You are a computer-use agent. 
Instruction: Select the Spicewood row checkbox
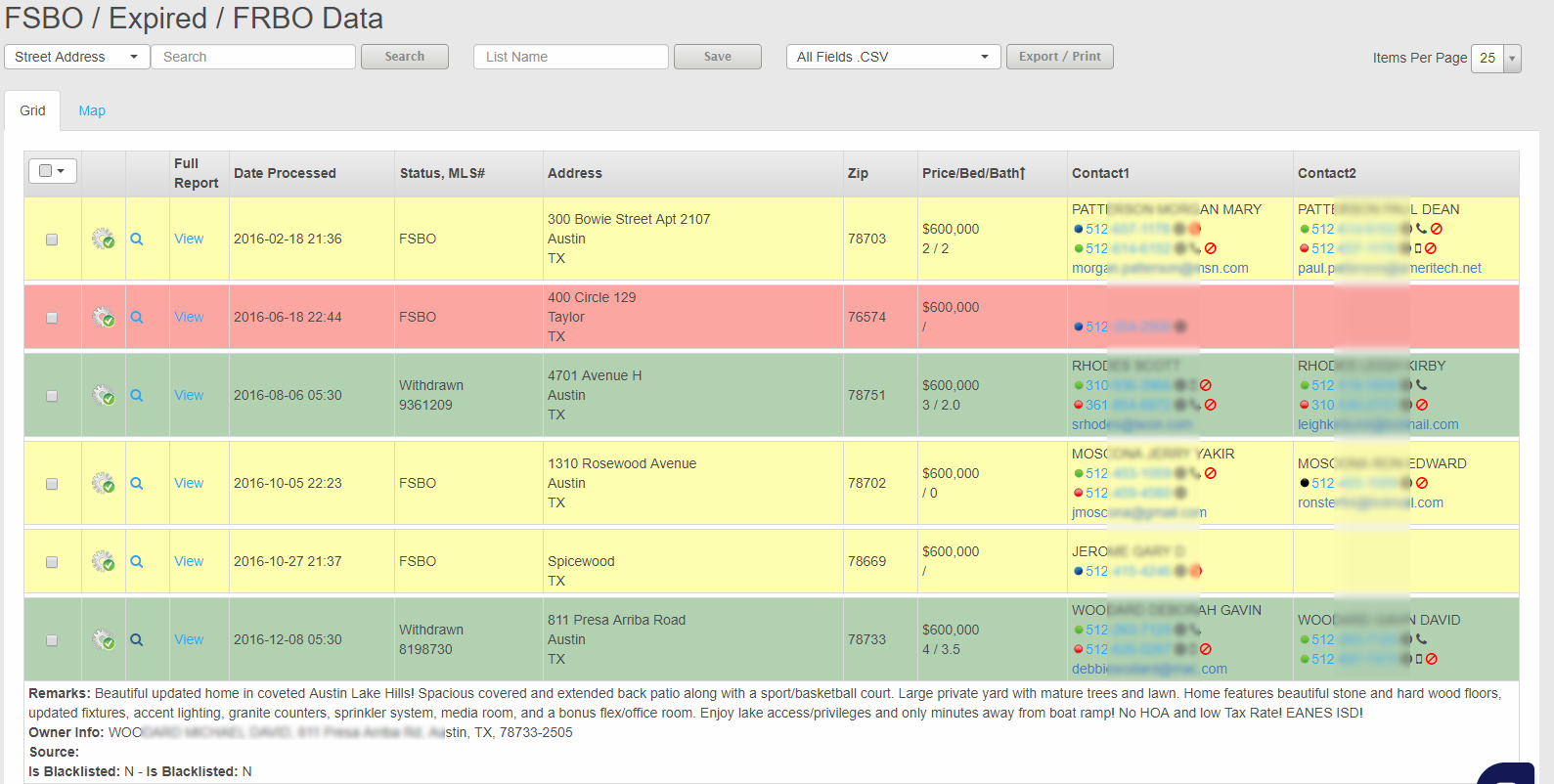[52, 562]
